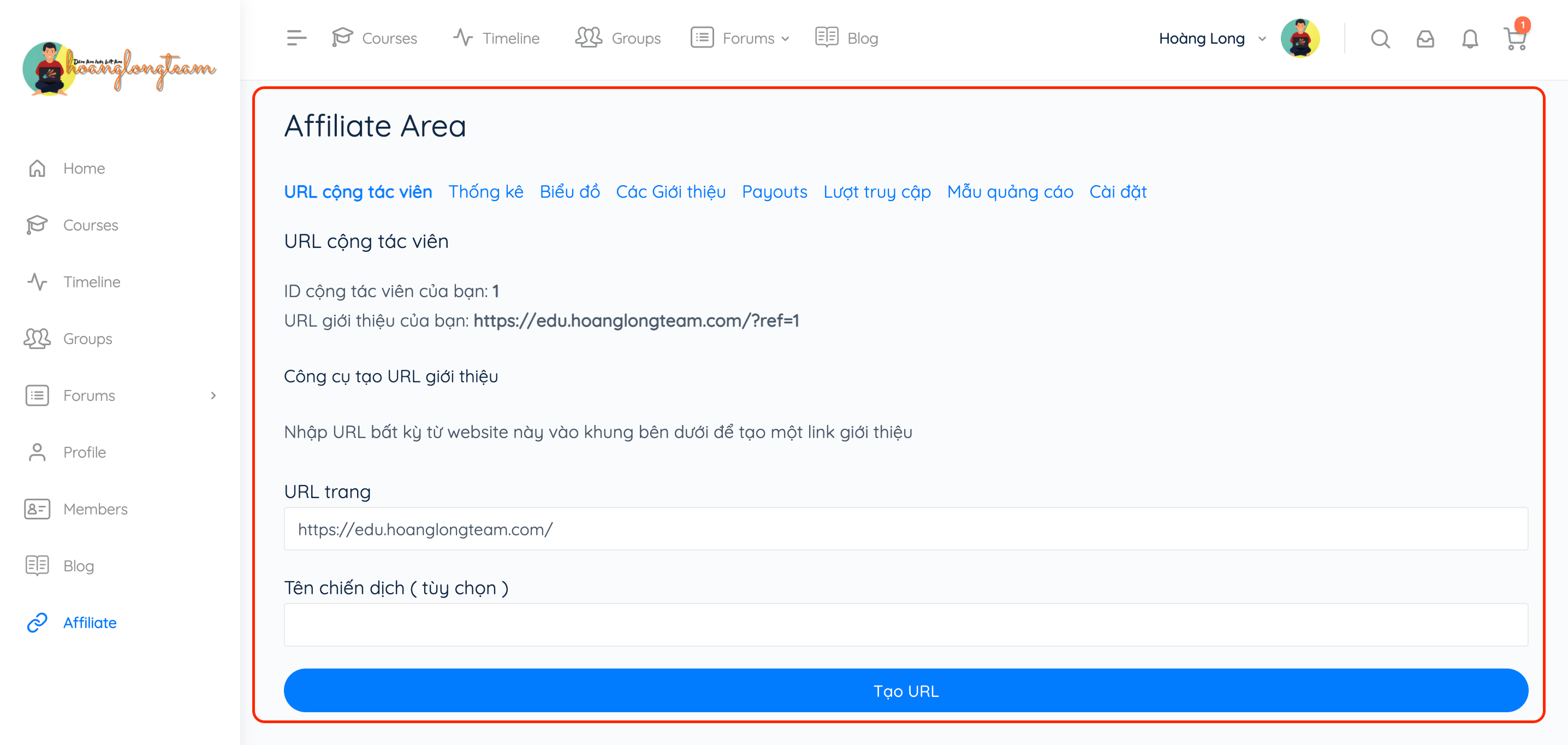Viewport: 1568px width, 745px height.
Task: Focus the Tên chiến dịch input field
Action: [906, 624]
